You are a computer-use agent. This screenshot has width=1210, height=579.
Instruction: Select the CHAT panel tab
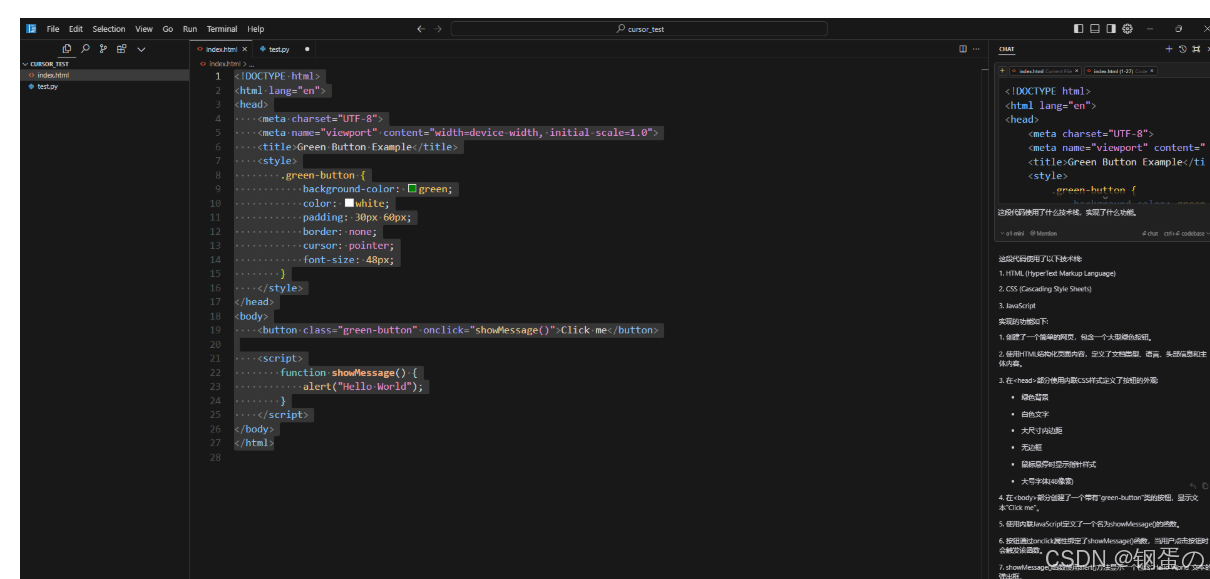coord(1006,49)
